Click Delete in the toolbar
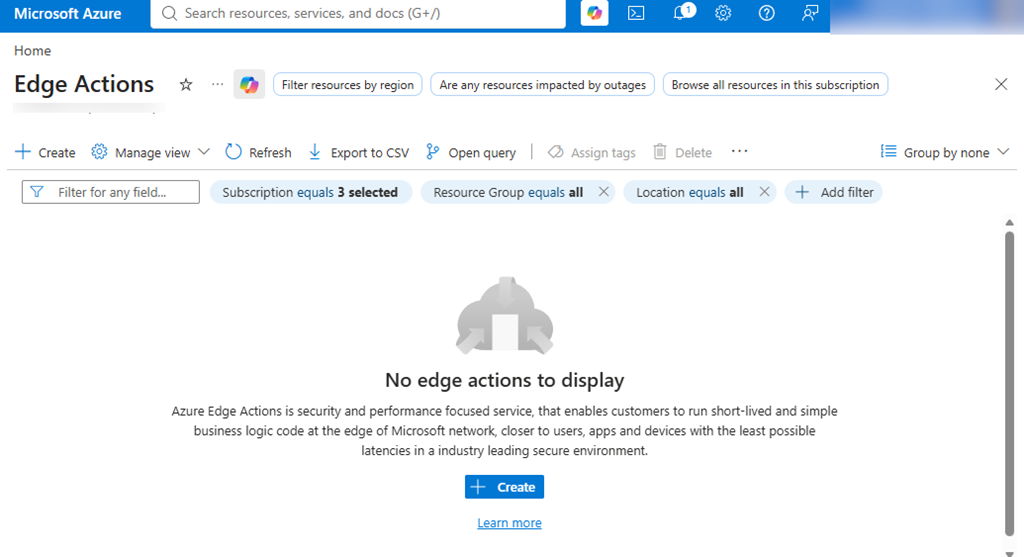Viewport: 1024px width, 557px height. [x=682, y=152]
